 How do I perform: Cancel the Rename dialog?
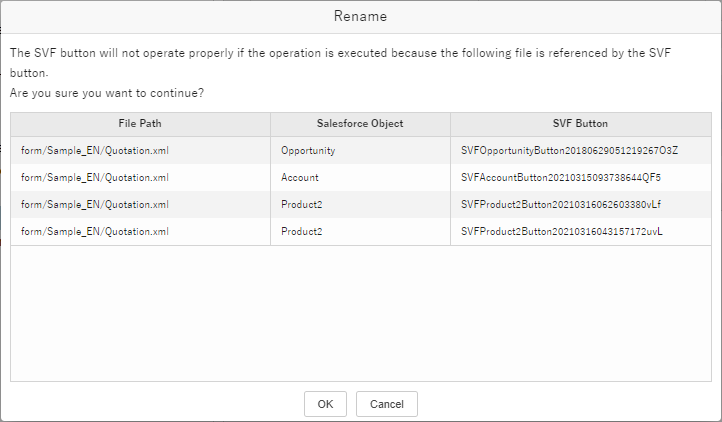point(387,404)
